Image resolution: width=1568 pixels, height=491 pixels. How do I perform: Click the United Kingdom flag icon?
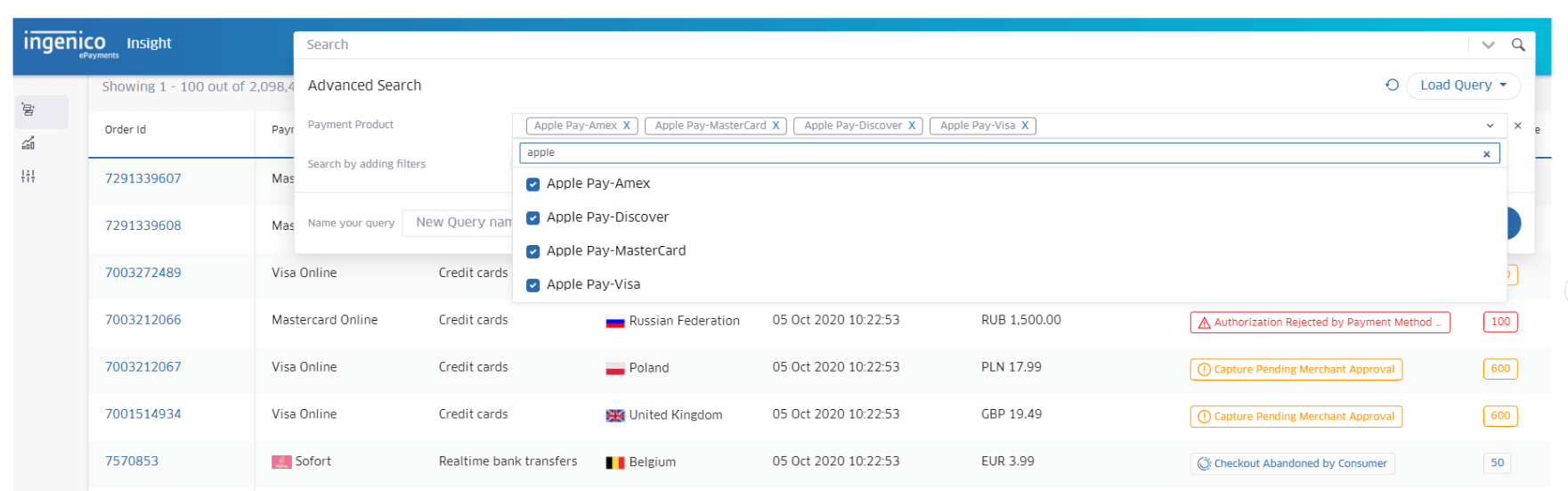614,415
